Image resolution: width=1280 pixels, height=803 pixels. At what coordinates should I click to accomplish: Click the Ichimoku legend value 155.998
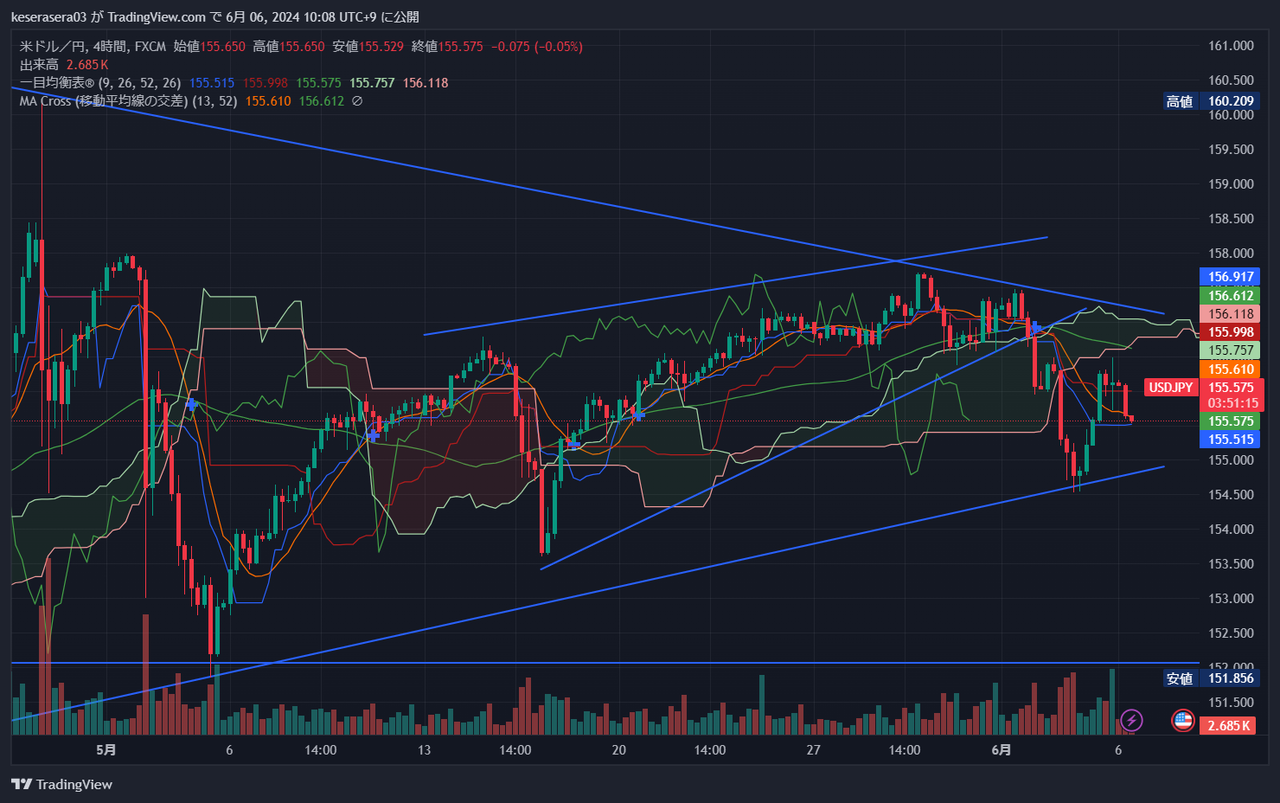[265, 83]
